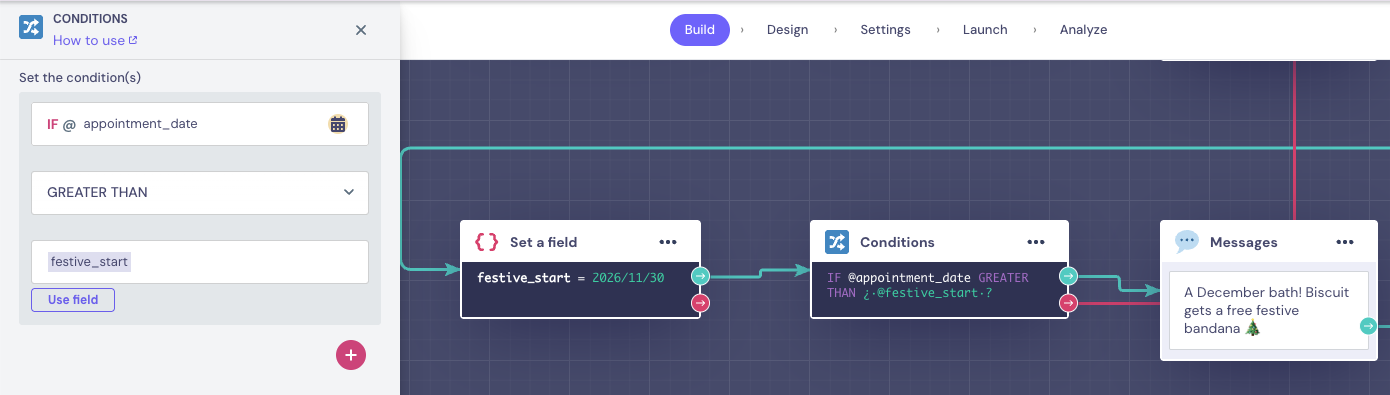
Task: Open the Settings tab
Action: pyautogui.click(x=885, y=30)
